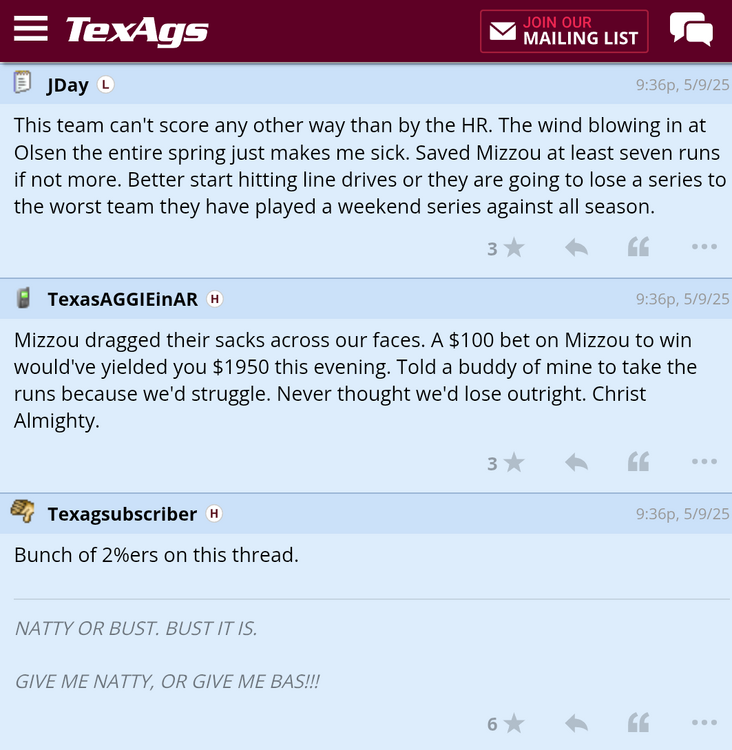Star JDay's post about the HR
Viewport: 732px width, 750px height.
point(514,248)
